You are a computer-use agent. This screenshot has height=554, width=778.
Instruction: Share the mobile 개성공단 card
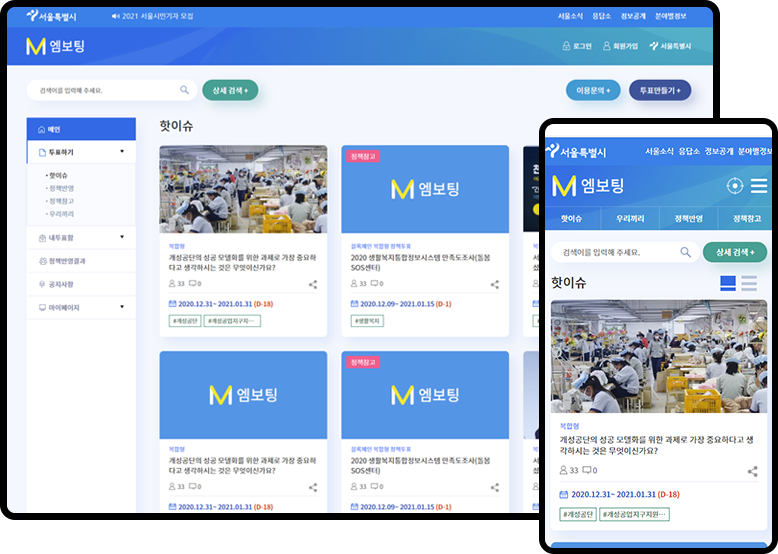(753, 471)
